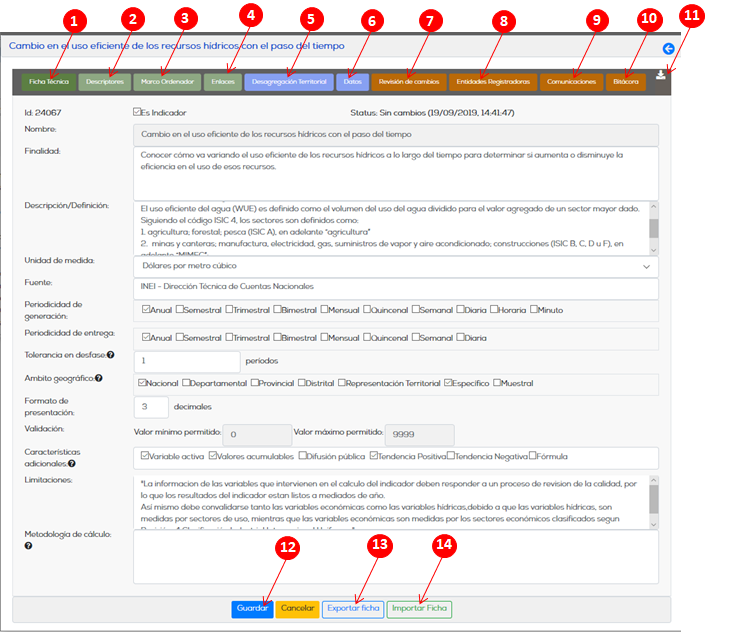This screenshot has width=730, height=632.
Task: Enable Tendencia Negativa checkbox
Action: coord(451,455)
